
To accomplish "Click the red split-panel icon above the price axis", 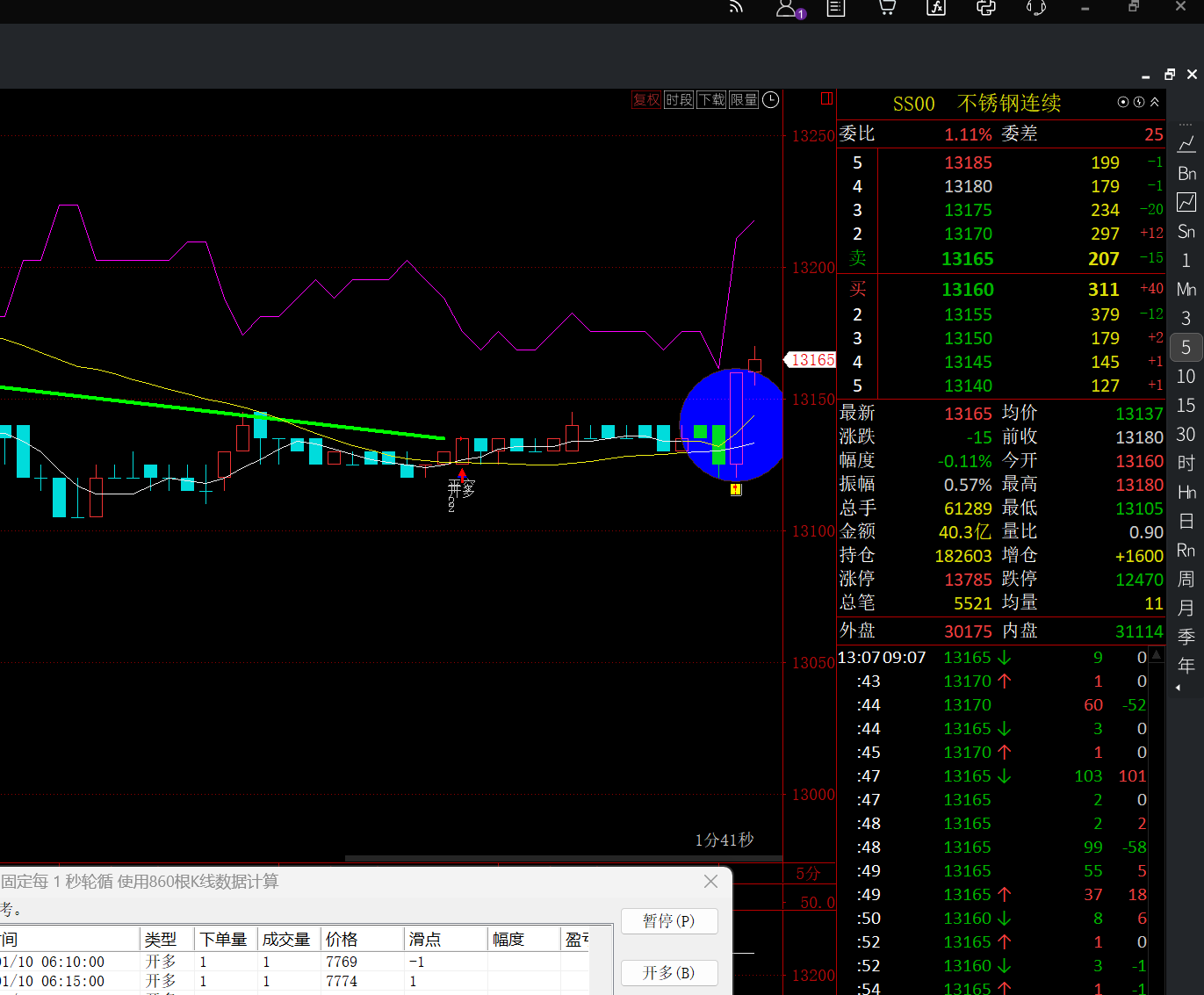I will (x=826, y=98).
